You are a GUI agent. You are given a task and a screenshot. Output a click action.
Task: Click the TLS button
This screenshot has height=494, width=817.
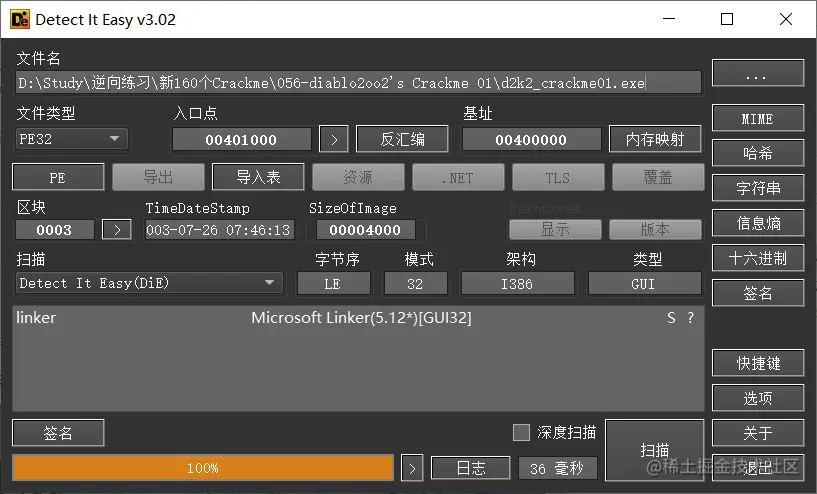pyautogui.click(x=559, y=177)
